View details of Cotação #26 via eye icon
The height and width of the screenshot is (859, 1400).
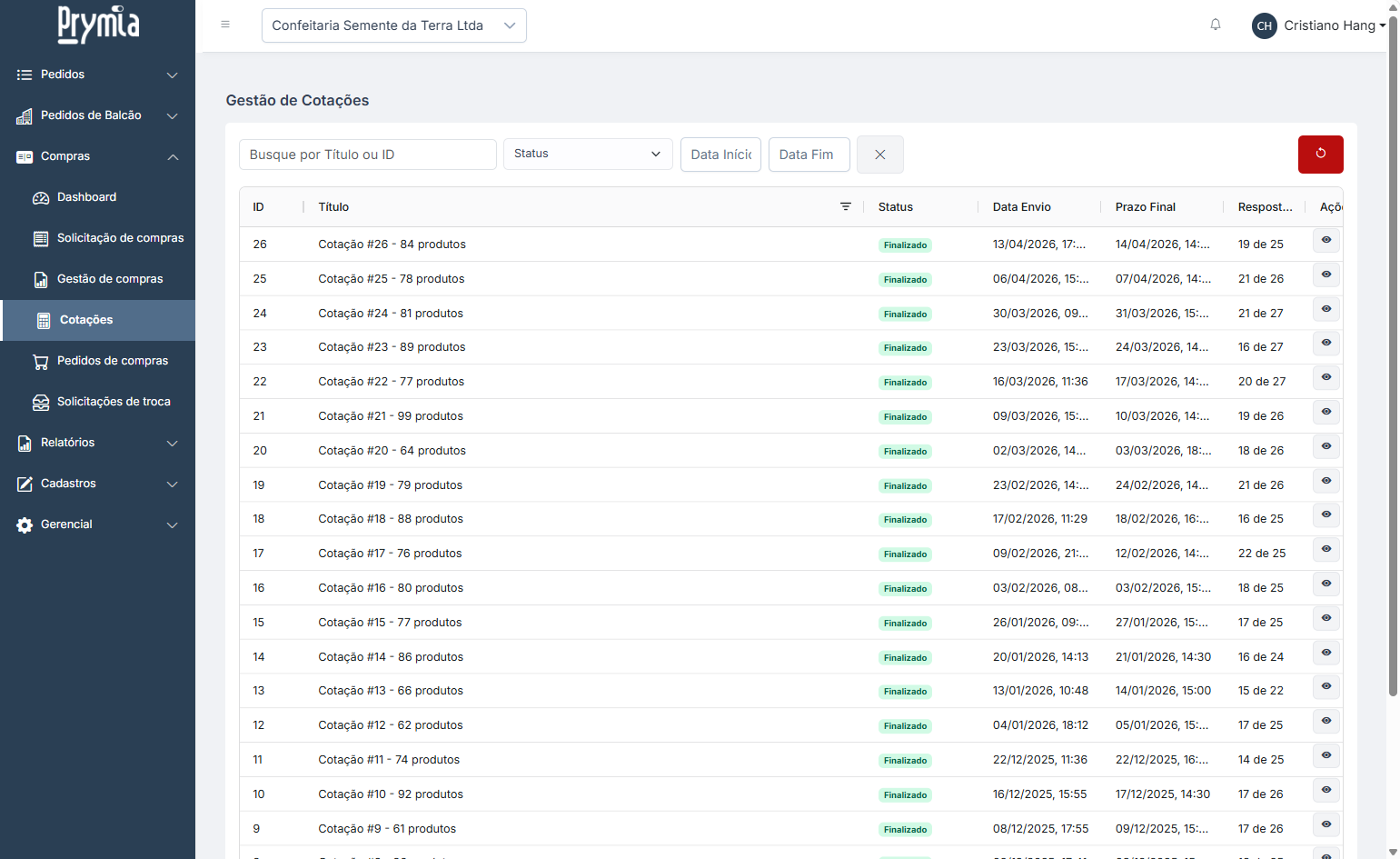(x=1326, y=240)
